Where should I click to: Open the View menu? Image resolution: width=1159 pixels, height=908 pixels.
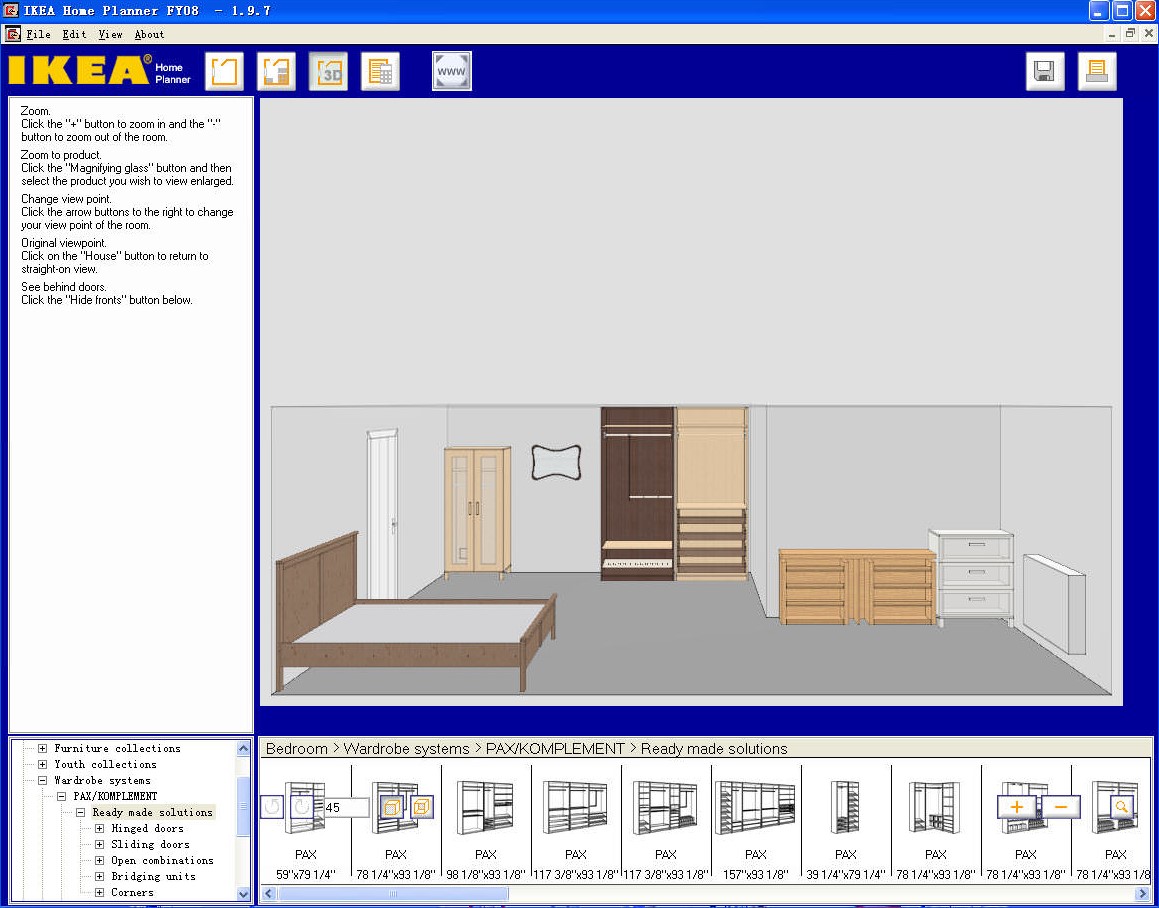point(110,34)
